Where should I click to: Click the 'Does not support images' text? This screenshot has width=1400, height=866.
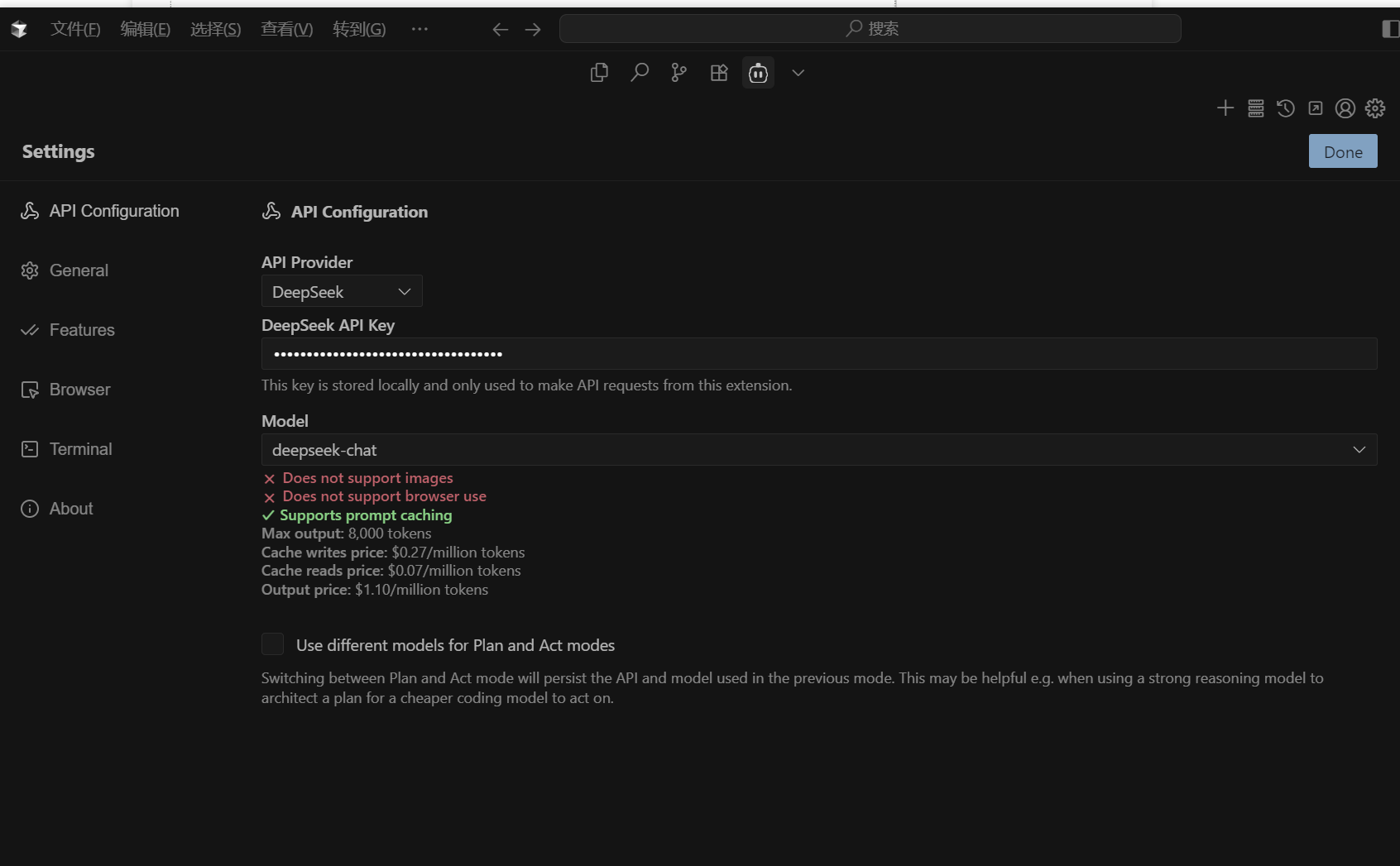pos(367,478)
